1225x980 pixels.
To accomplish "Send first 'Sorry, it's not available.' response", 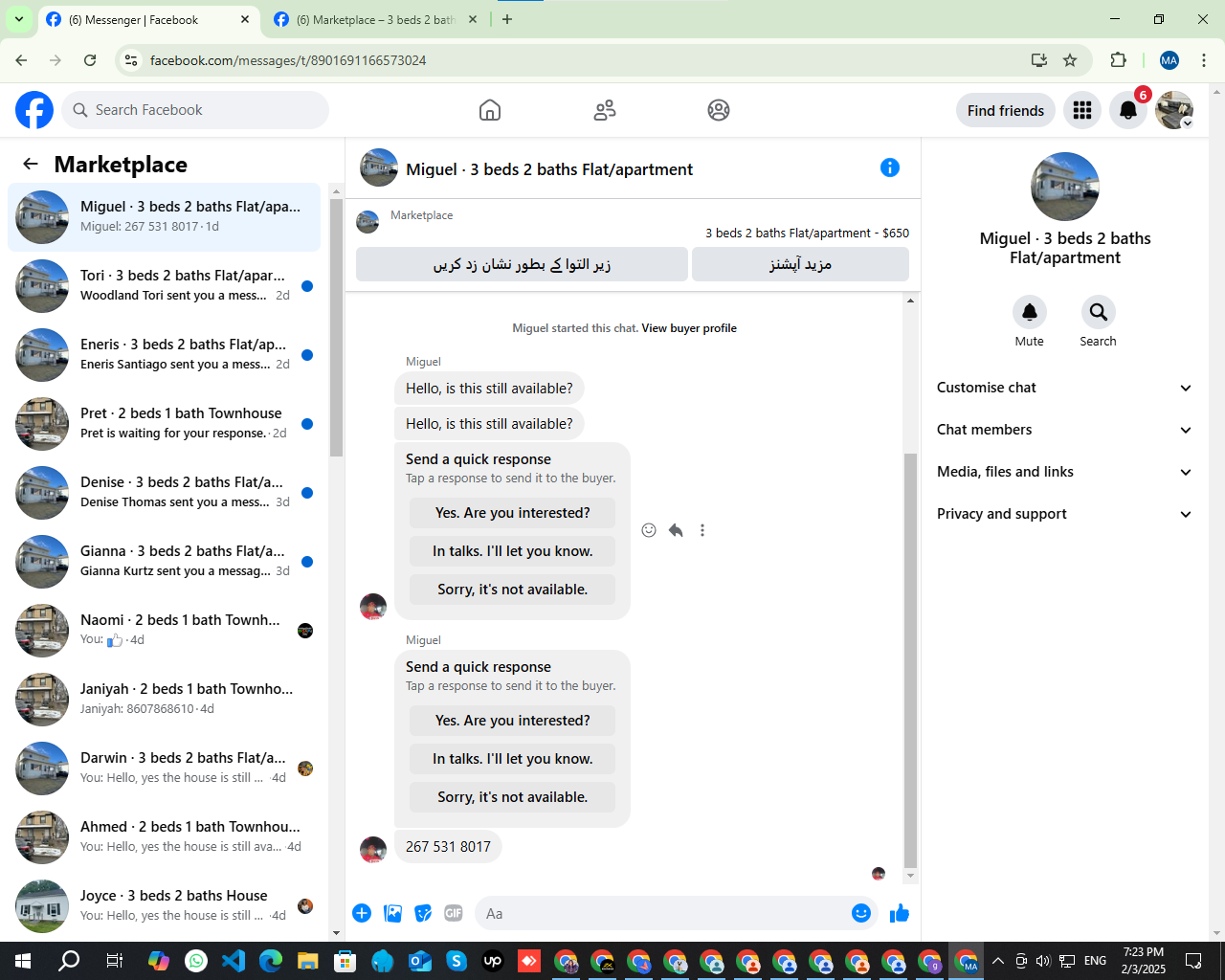I will [512, 590].
